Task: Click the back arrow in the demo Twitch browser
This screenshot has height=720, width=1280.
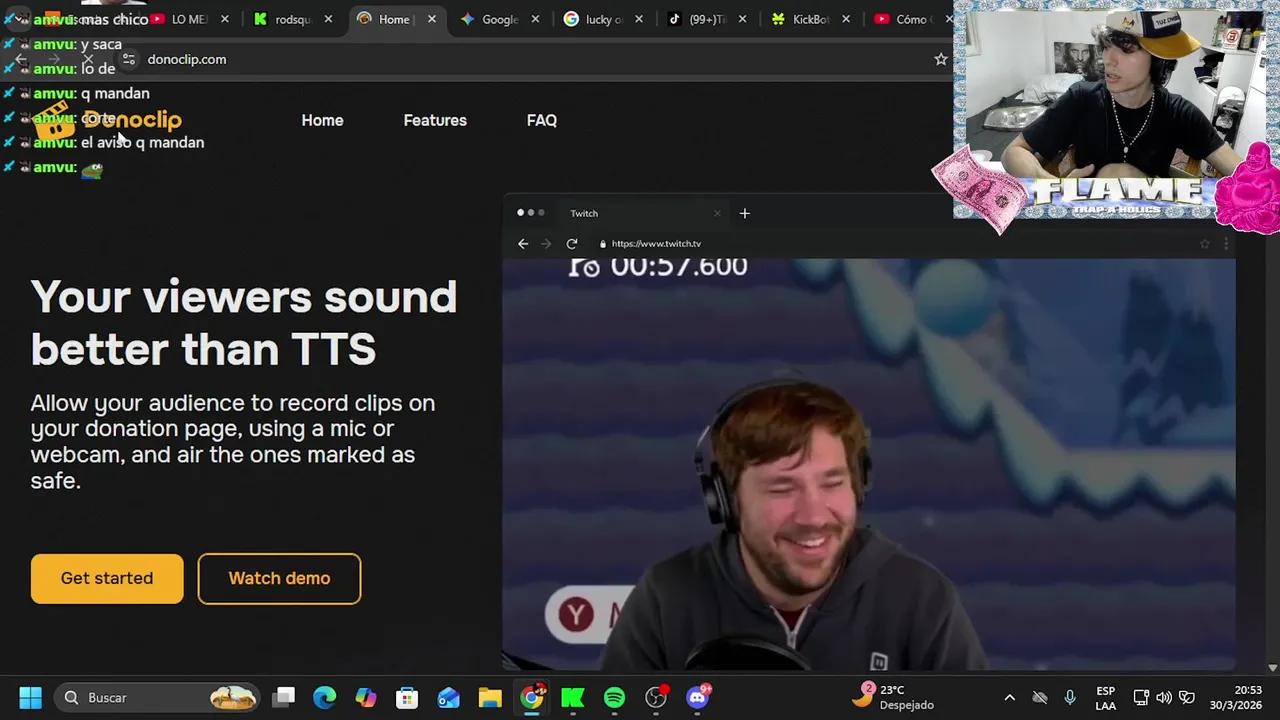Action: [x=523, y=244]
